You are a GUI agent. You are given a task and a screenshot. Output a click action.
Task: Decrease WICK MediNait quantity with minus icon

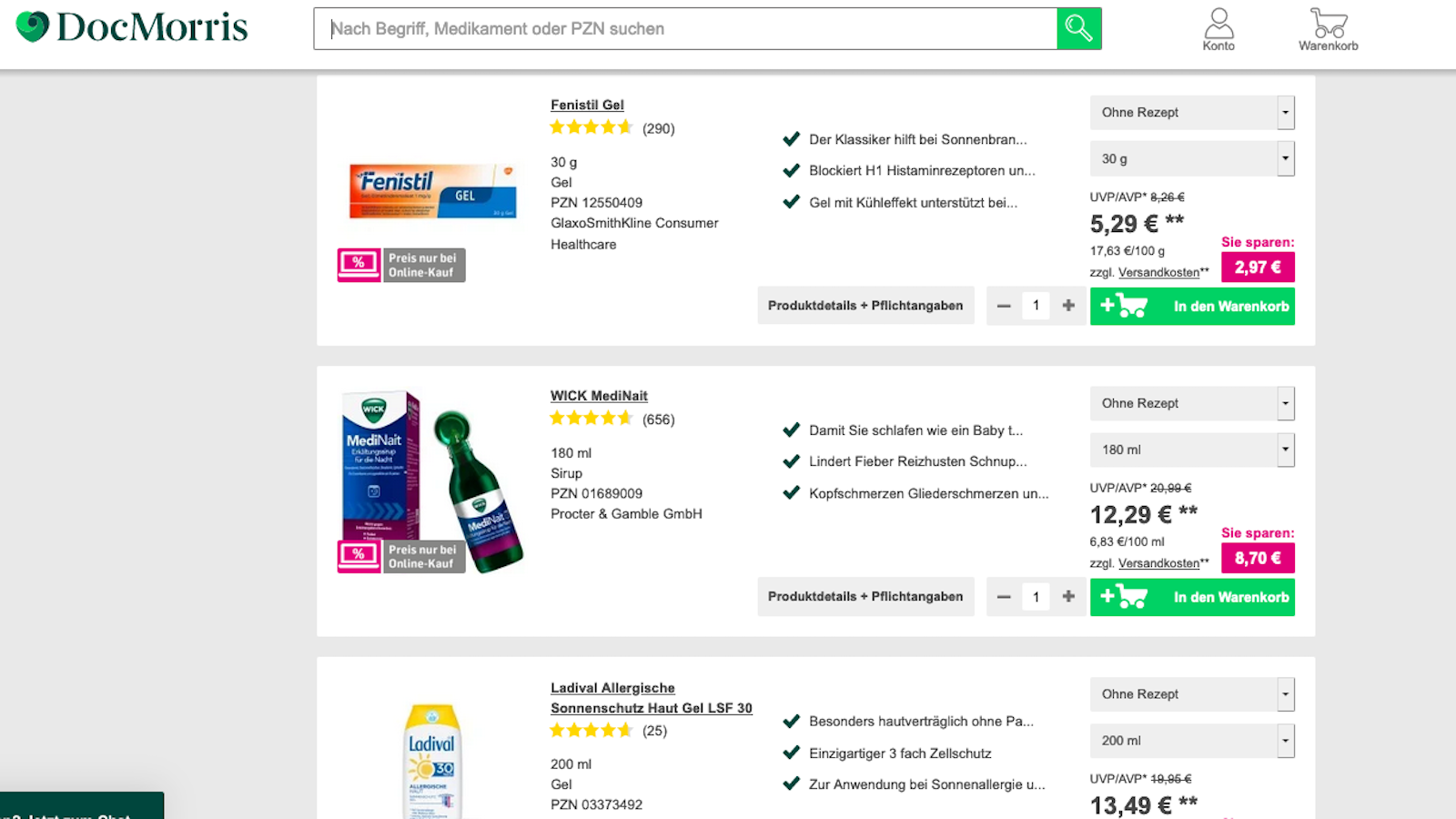(x=1004, y=597)
